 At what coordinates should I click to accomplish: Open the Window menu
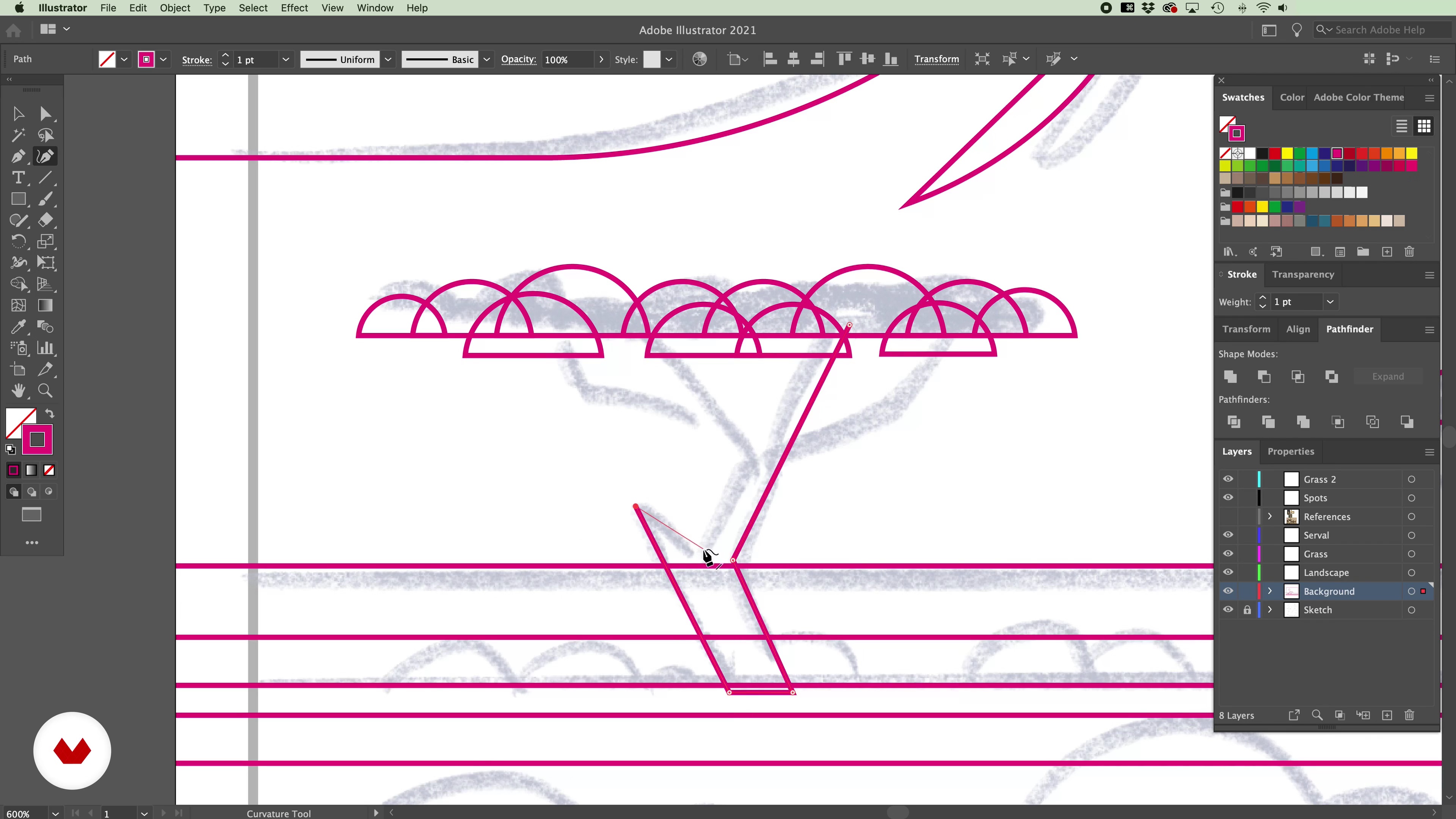coord(375,8)
